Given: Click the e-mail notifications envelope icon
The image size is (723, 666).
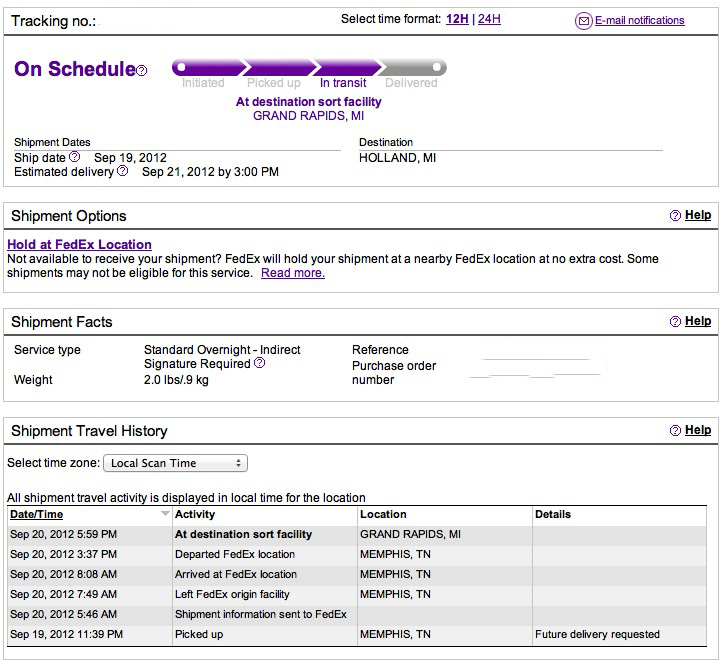Looking at the screenshot, I should coord(583,21).
